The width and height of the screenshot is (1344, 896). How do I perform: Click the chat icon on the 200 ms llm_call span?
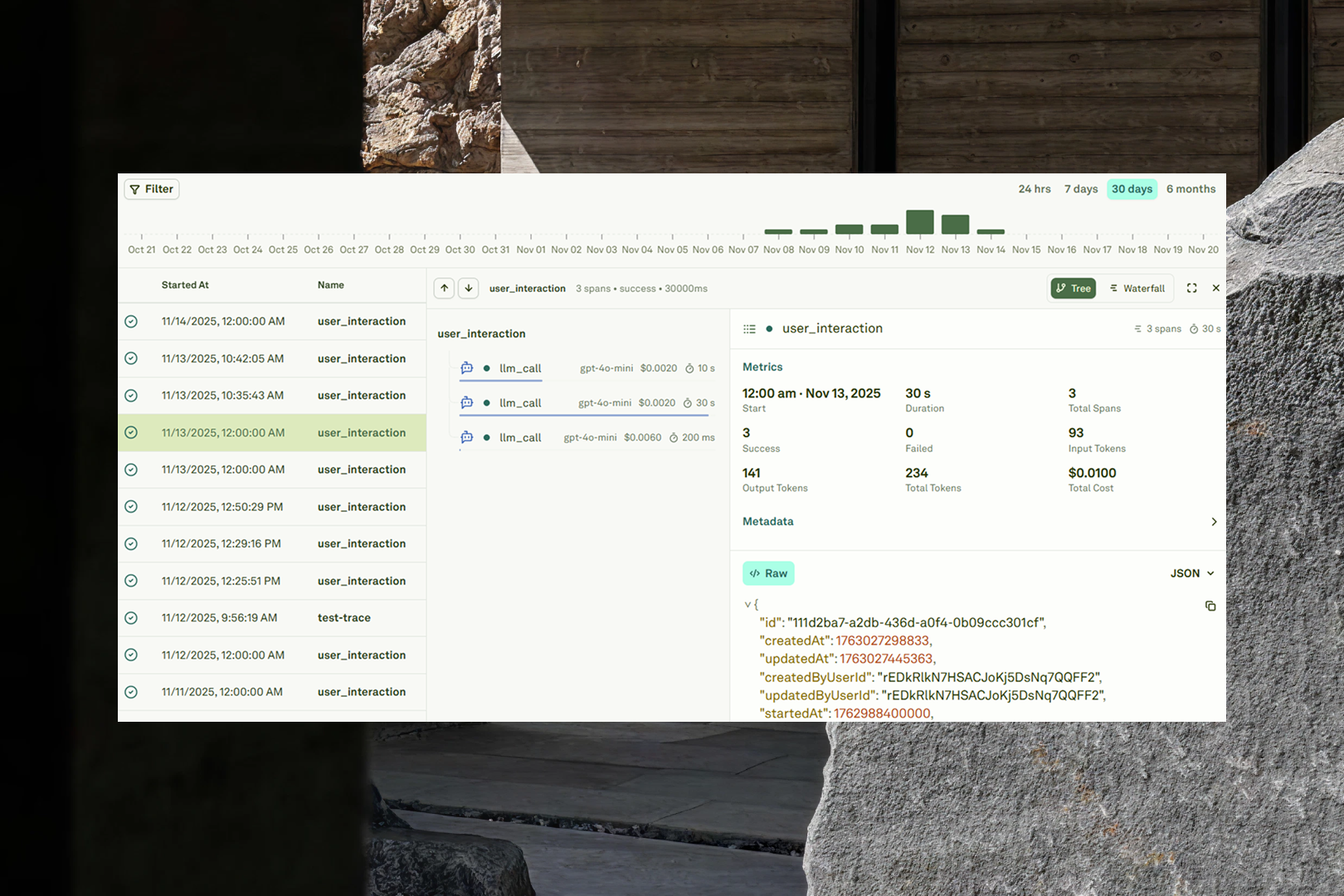click(x=467, y=437)
